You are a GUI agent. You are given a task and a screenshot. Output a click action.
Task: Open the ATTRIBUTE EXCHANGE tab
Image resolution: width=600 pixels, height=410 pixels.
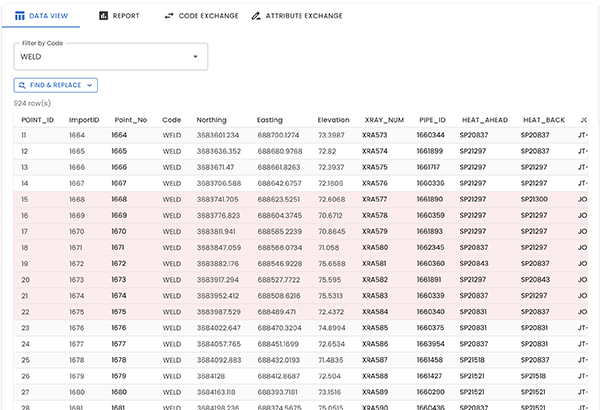[x=297, y=16]
